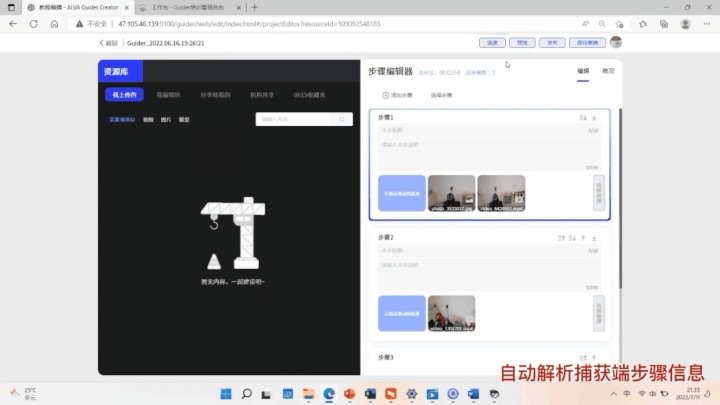Click the vertical 选择资源 button in Step 1
The image size is (720, 405).
[x=598, y=193]
